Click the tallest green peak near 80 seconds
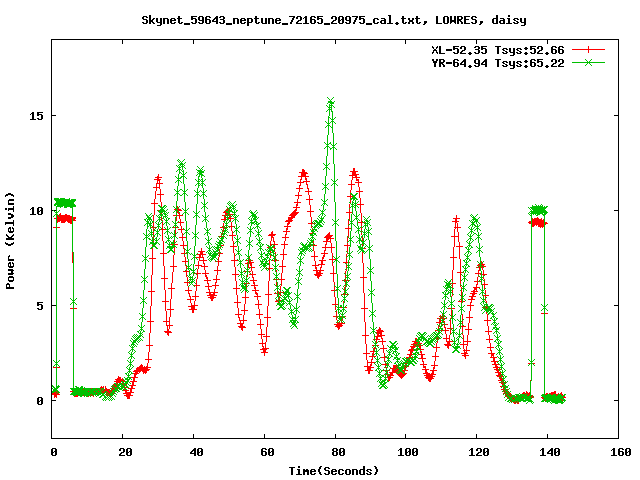Image resolution: width=640 pixels, height=480 pixels. pyautogui.click(x=331, y=101)
